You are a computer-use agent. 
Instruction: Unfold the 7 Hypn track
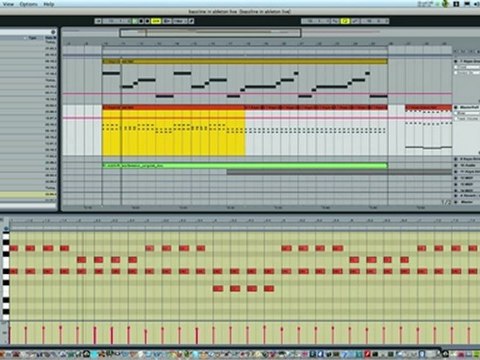pyautogui.click(x=456, y=61)
